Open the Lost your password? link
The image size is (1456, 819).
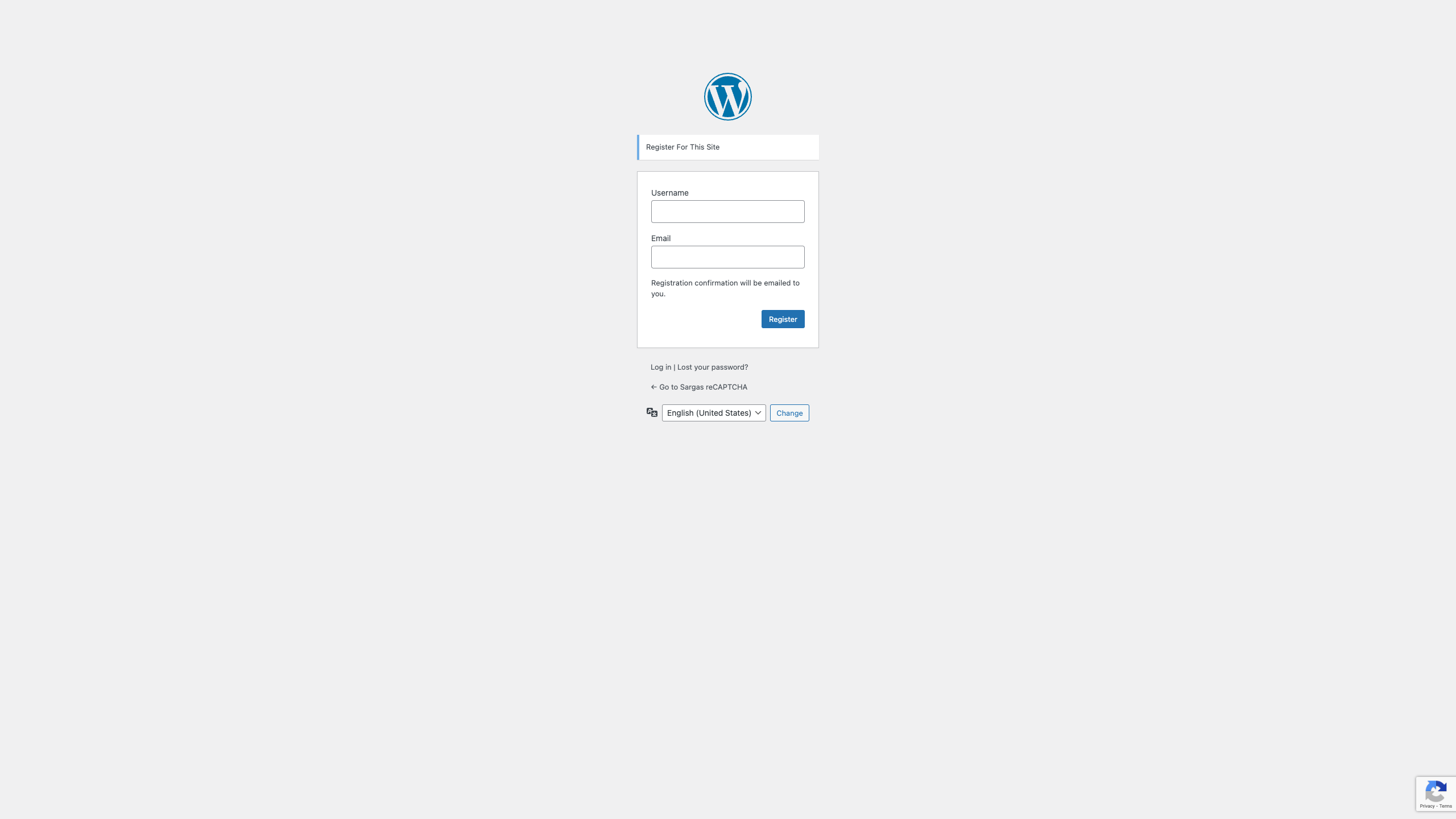[713, 367]
